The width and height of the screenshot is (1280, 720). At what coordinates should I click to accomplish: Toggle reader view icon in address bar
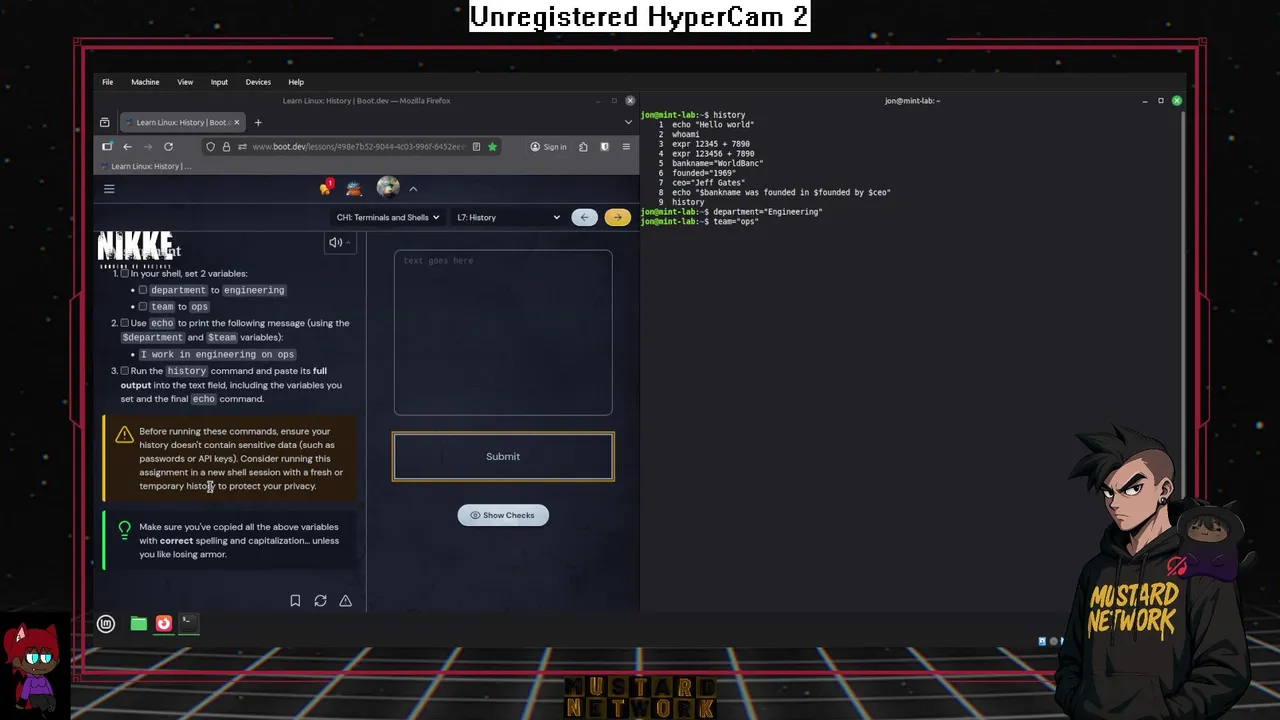click(476, 147)
